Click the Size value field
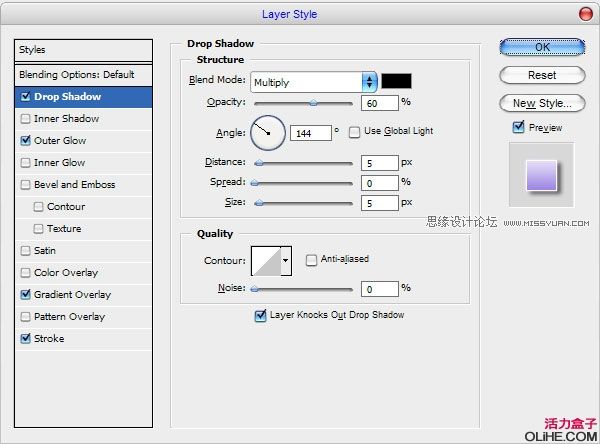 [x=380, y=203]
